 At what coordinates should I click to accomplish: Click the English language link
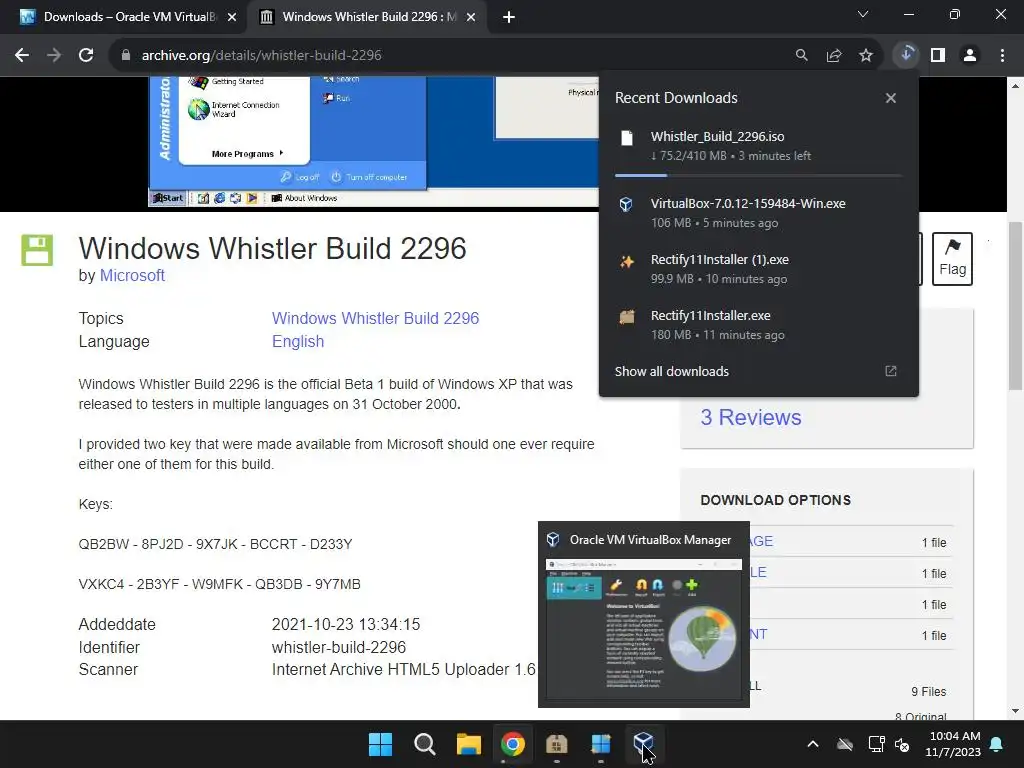[x=298, y=342]
